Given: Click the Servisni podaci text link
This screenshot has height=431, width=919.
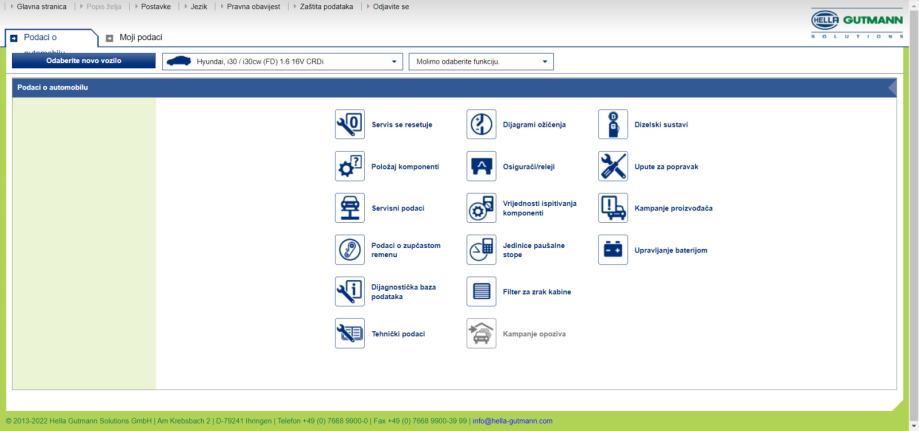Looking at the screenshot, I should point(398,208).
